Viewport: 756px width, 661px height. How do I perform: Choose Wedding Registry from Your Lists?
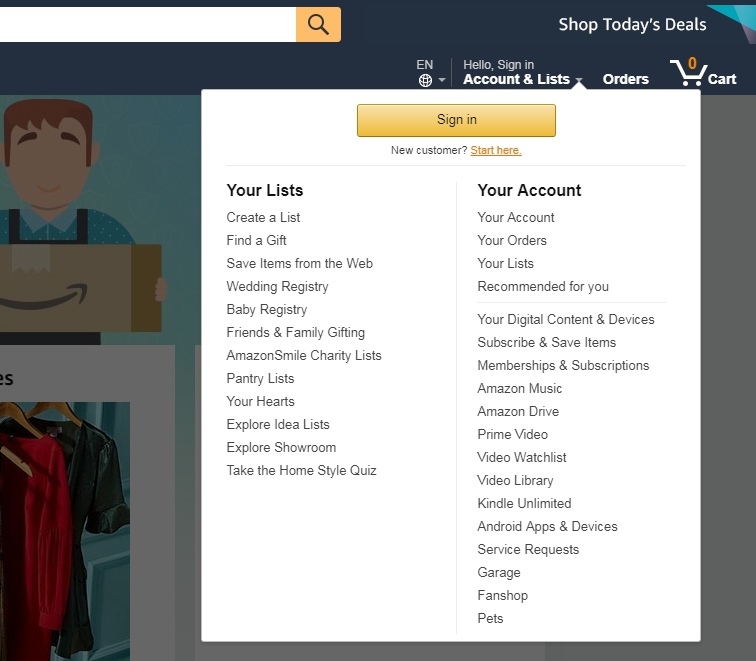pyautogui.click(x=277, y=286)
